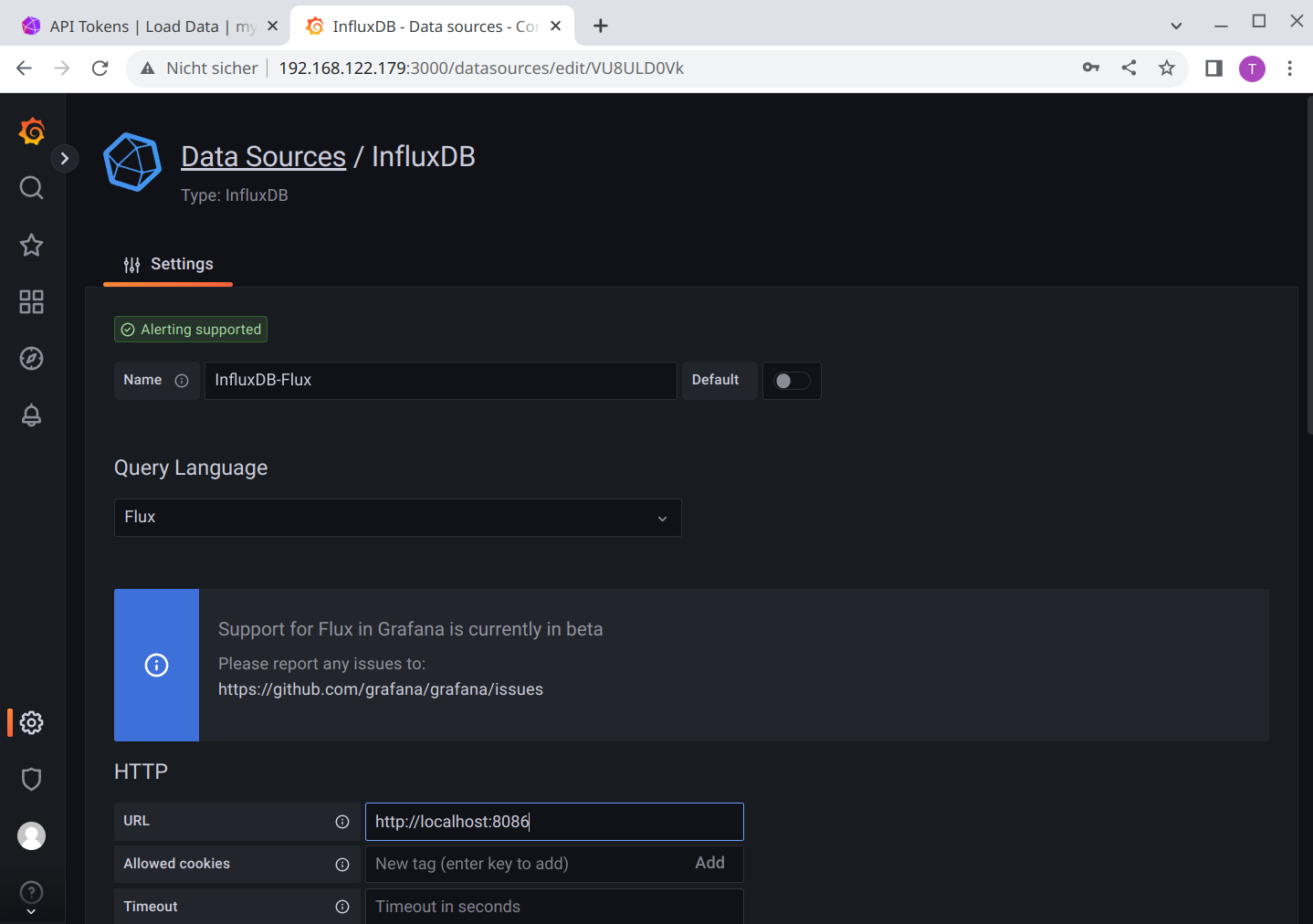Toggle the Default data source switch
1313x924 pixels.
[792, 381]
